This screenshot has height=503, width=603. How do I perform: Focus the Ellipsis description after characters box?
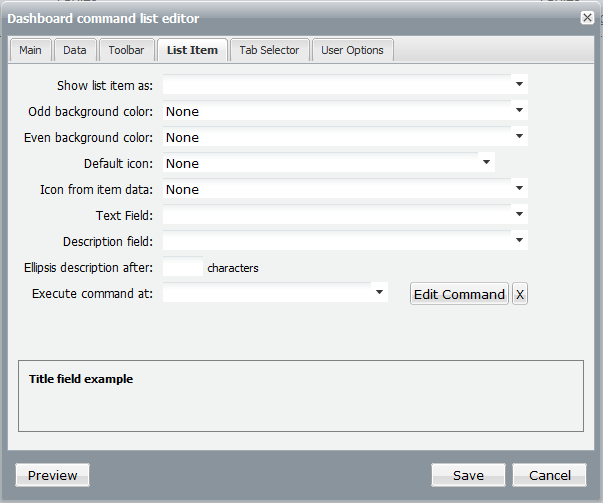(183, 266)
